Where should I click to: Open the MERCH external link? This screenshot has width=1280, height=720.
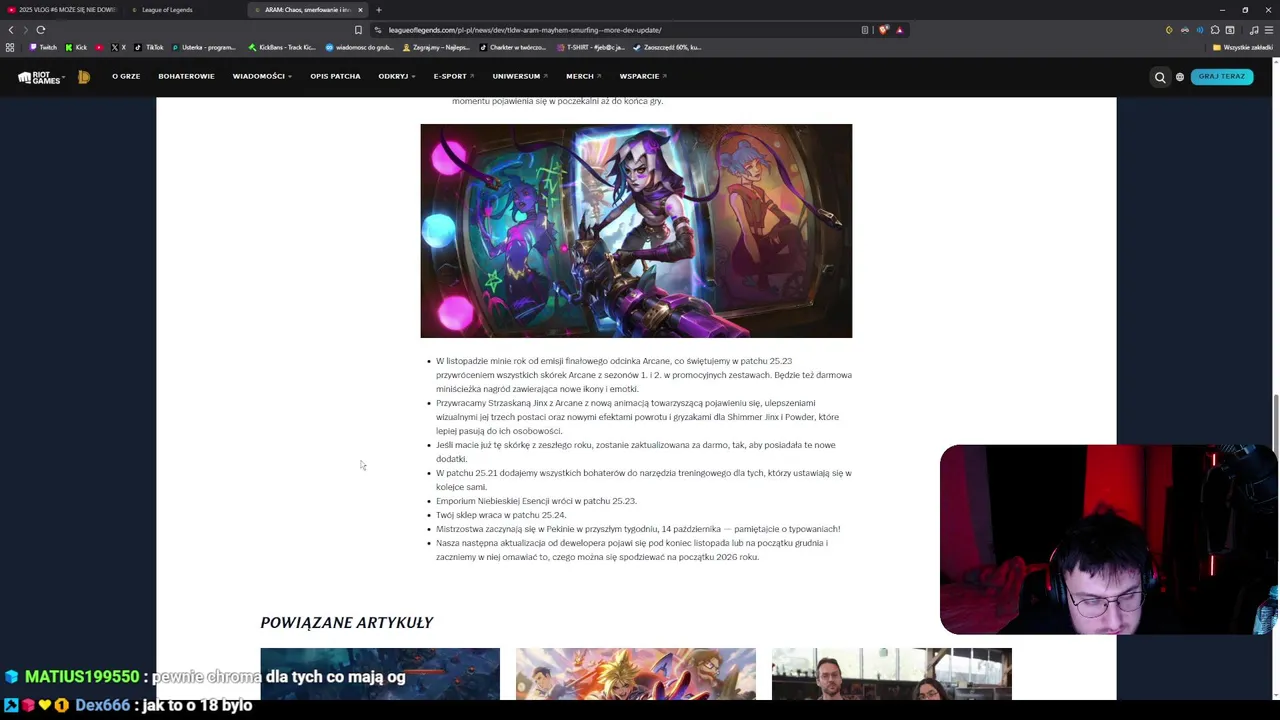pyautogui.click(x=583, y=76)
